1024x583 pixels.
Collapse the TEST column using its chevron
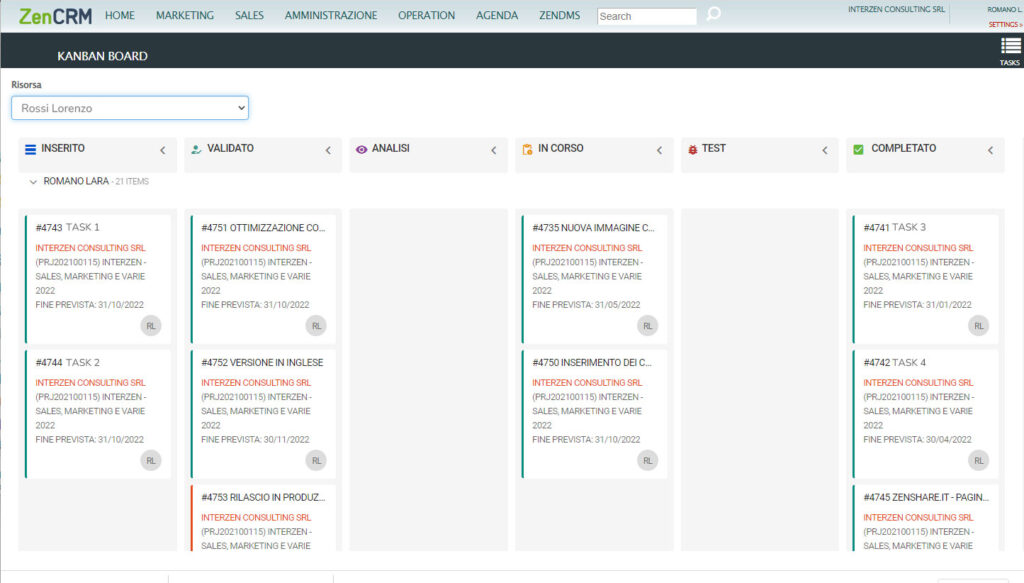(x=826, y=148)
